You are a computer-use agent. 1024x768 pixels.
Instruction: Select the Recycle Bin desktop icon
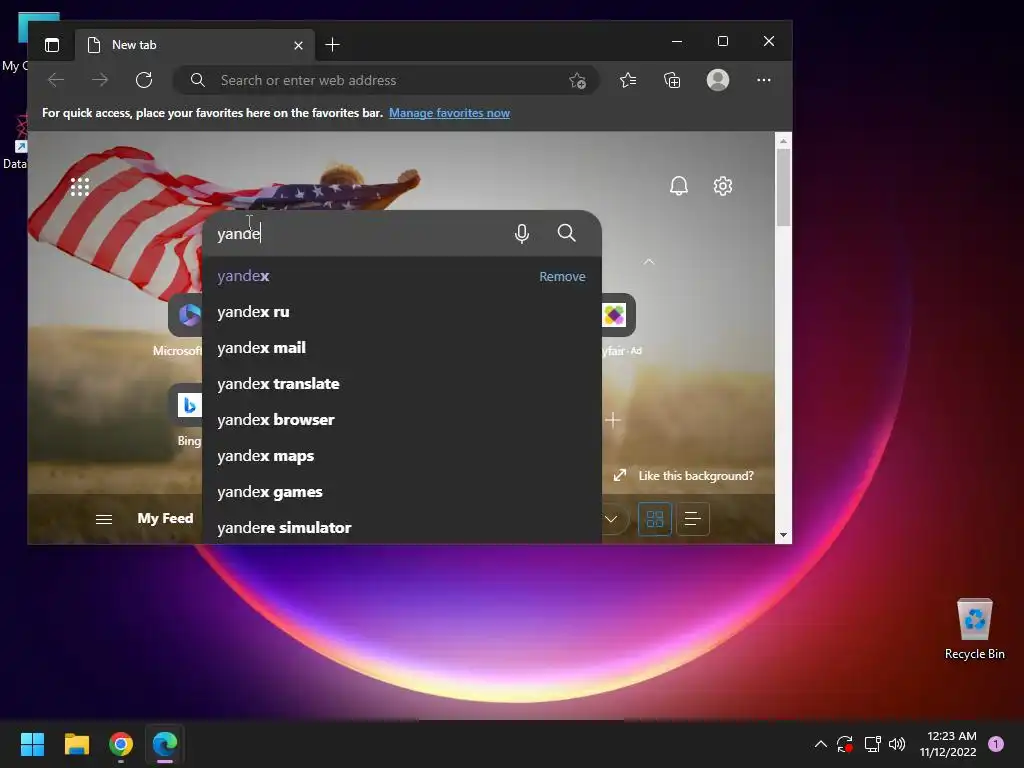[974, 629]
